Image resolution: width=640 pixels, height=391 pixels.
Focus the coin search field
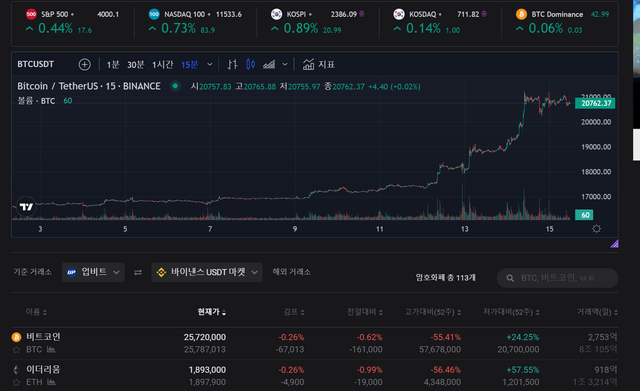point(558,278)
